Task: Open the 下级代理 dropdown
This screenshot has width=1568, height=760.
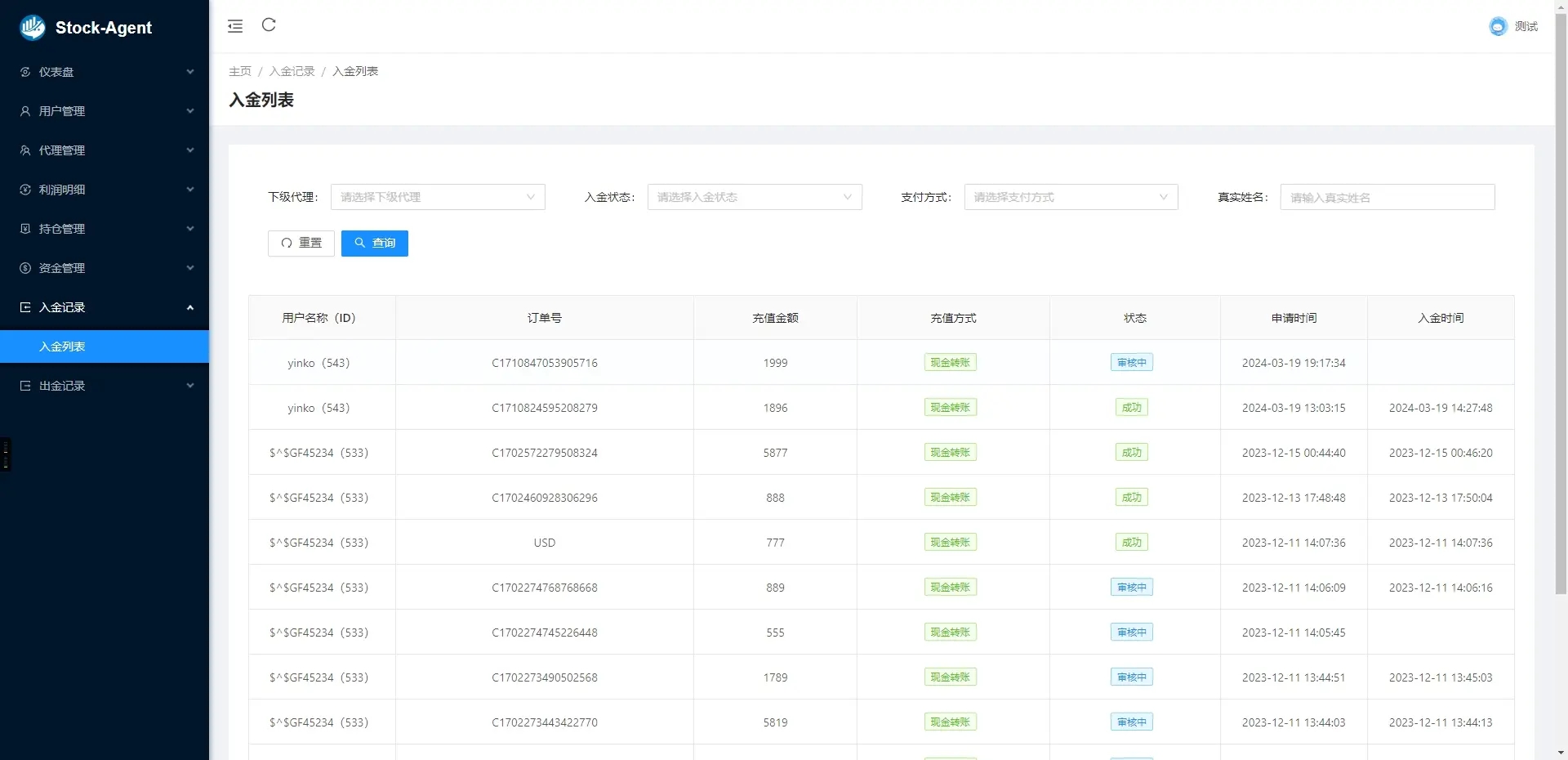Action: click(x=437, y=197)
